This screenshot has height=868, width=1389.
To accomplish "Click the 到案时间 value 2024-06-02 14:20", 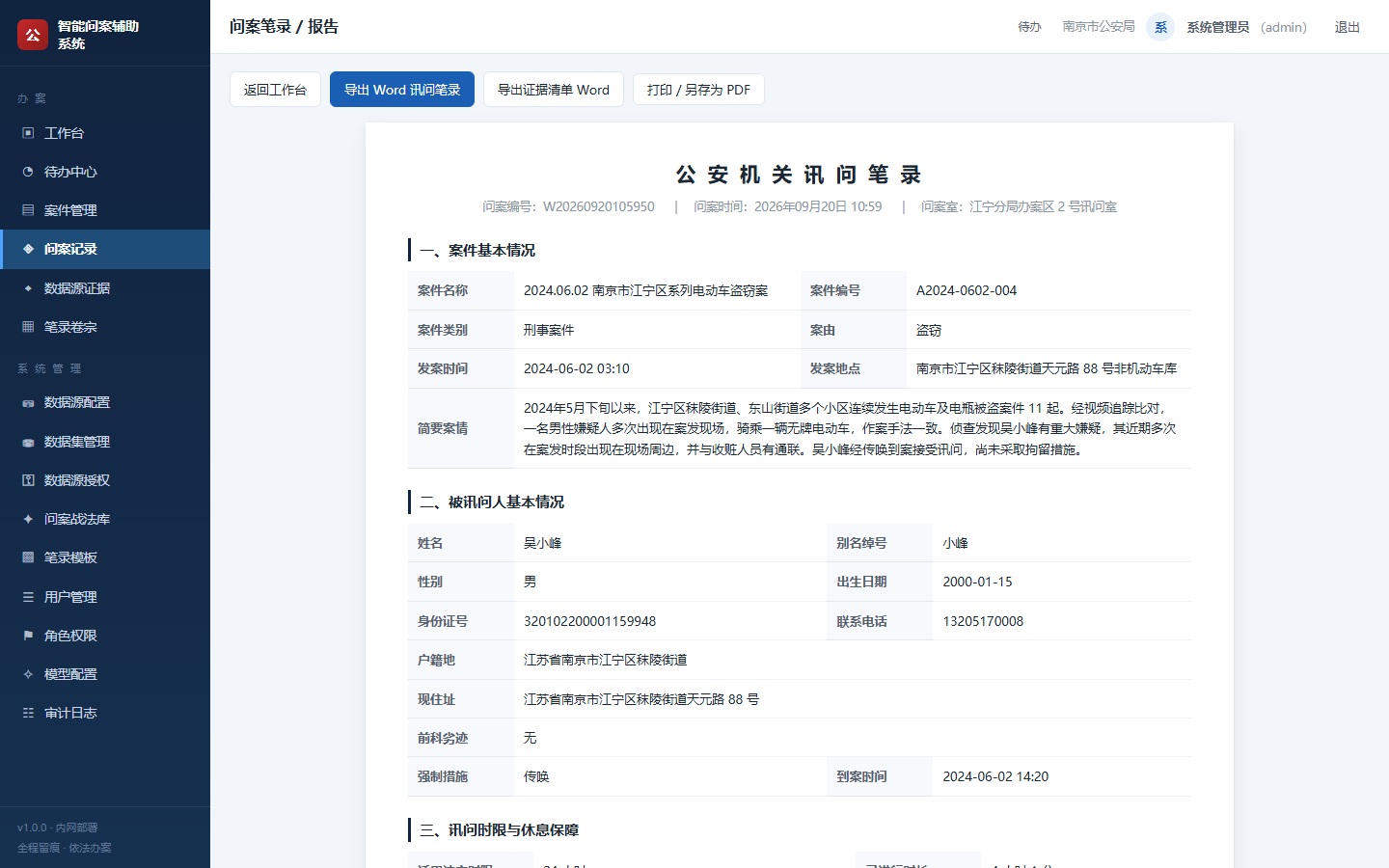I will pyautogui.click(x=995, y=776).
